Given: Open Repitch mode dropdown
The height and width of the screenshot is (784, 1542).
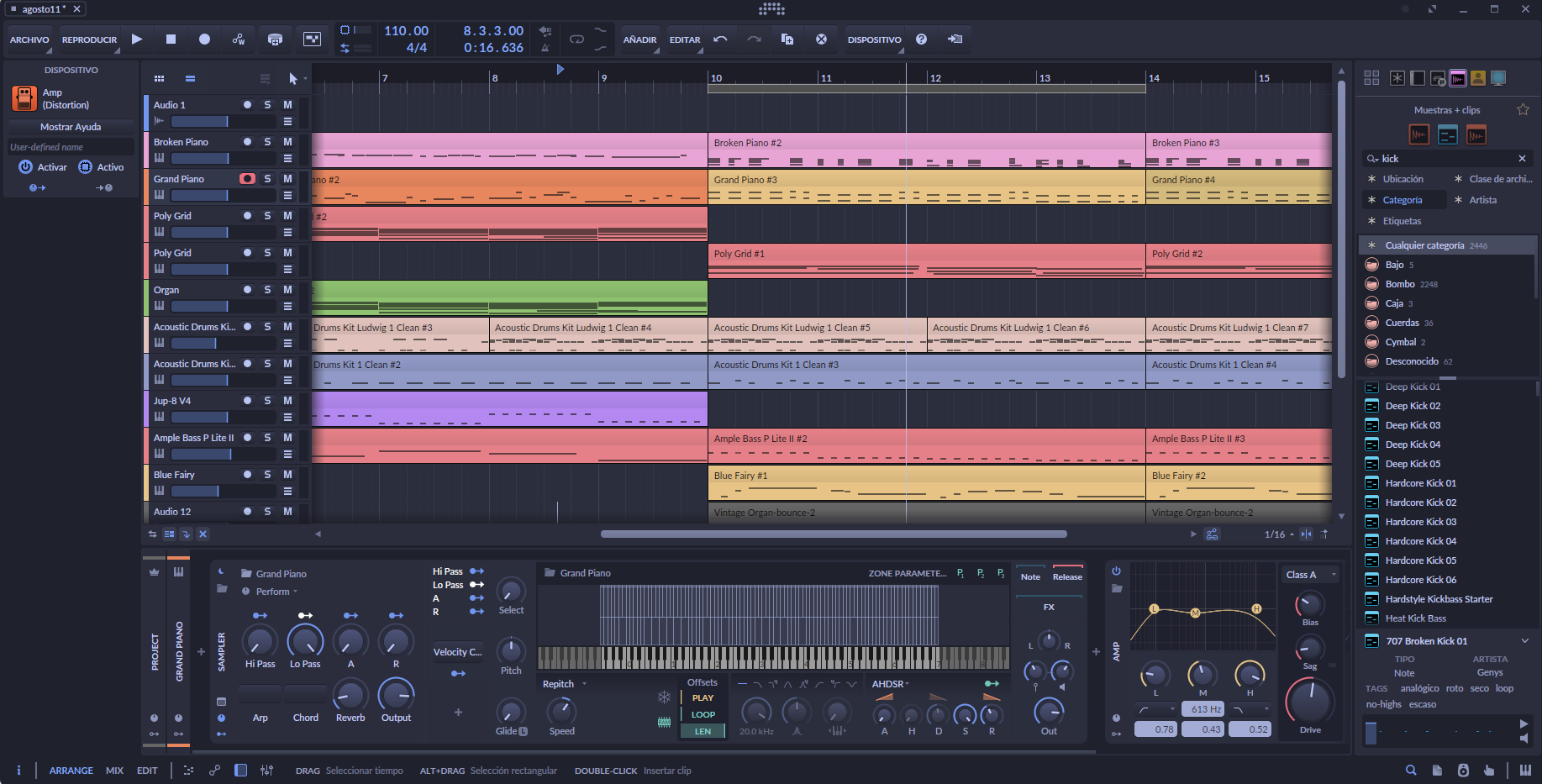Looking at the screenshot, I should [565, 684].
